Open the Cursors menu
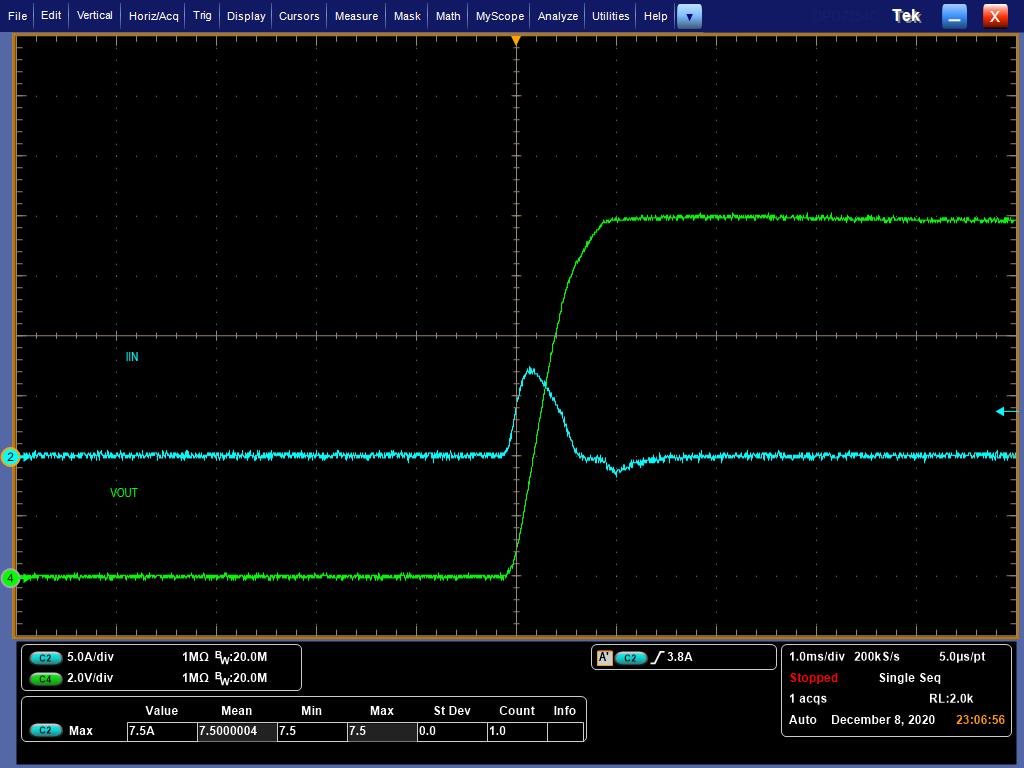The width and height of the screenshot is (1024, 768). point(299,16)
